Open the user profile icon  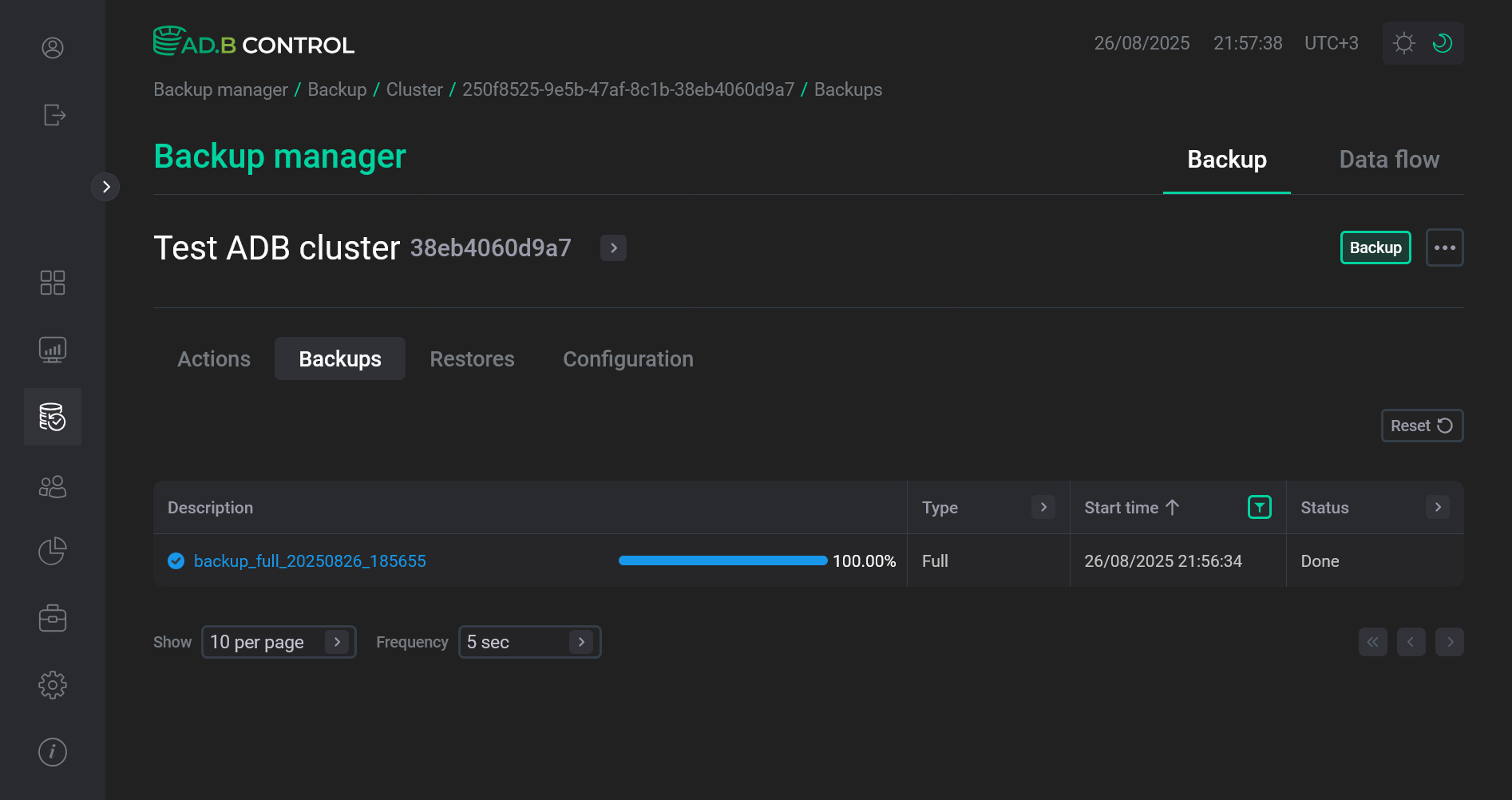coord(52,48)
